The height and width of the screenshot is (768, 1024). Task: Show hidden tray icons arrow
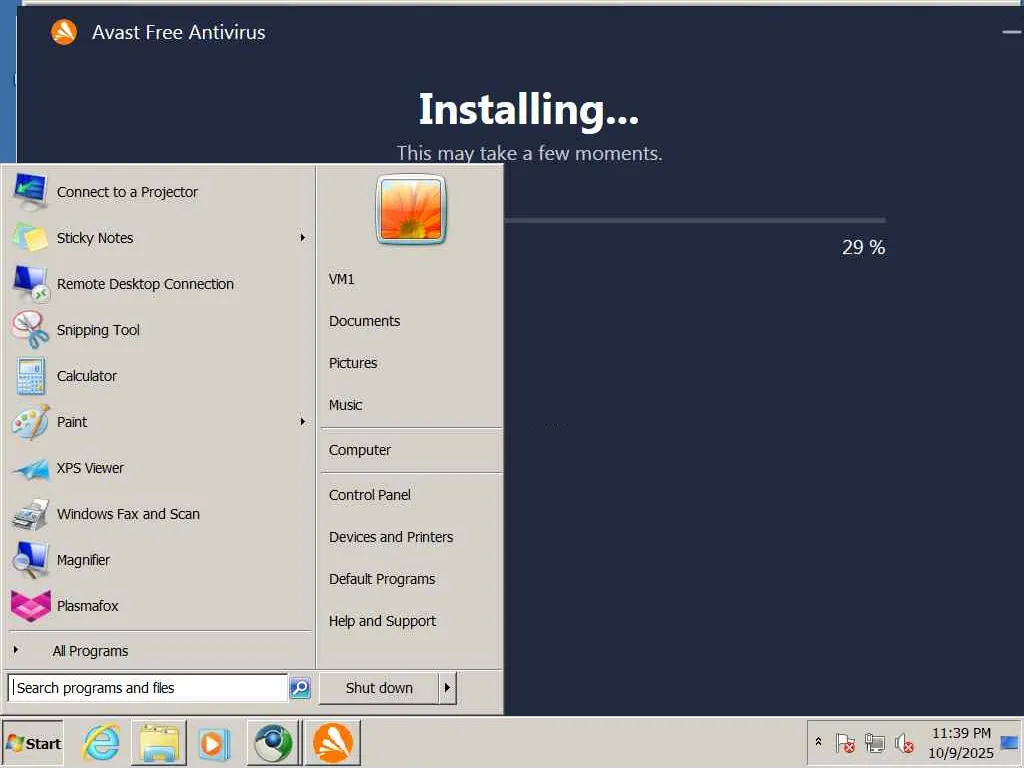click(x=818, y=743)
